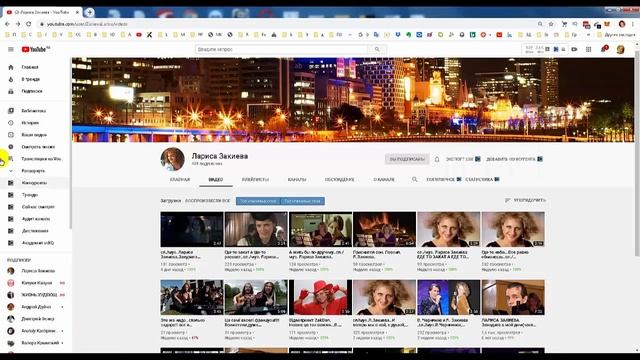Viewport: 640px width, 360px height.
Task: Toggle the channel notification bell
Action: point(437,159)
